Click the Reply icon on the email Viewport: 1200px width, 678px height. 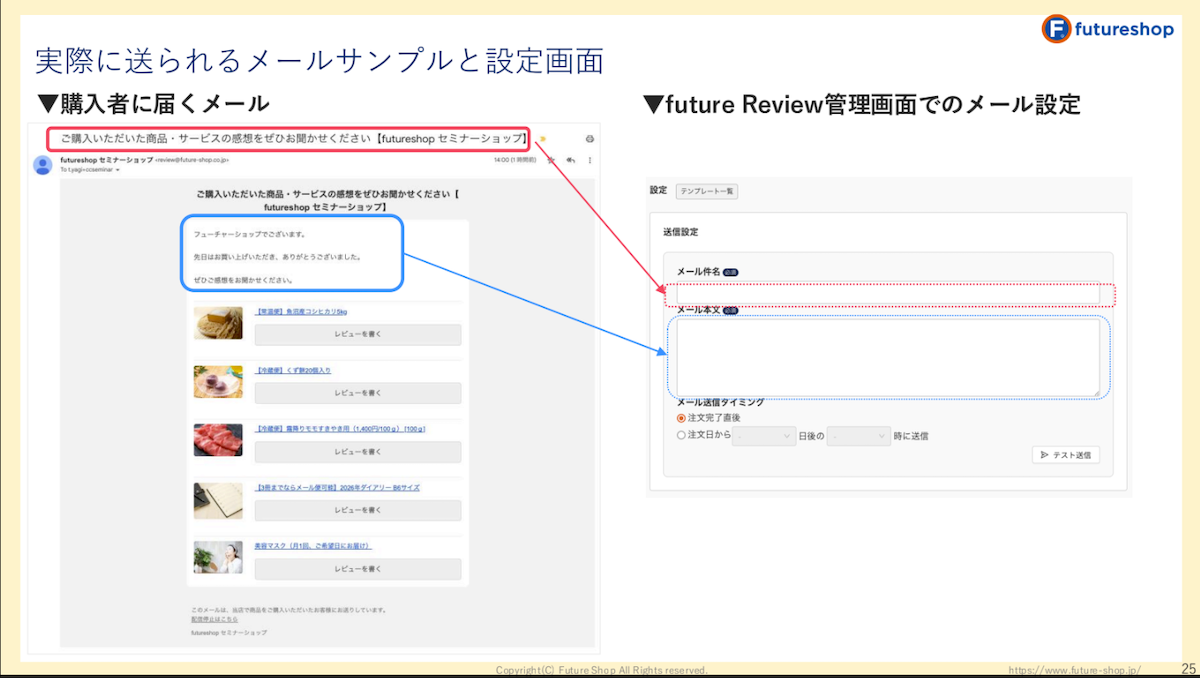tap(571, 160)
